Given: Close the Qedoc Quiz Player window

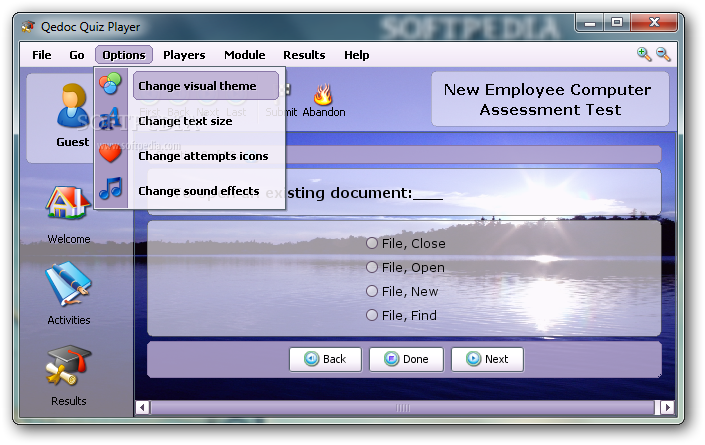Looking at the screenshot, I should pos(654,22).
